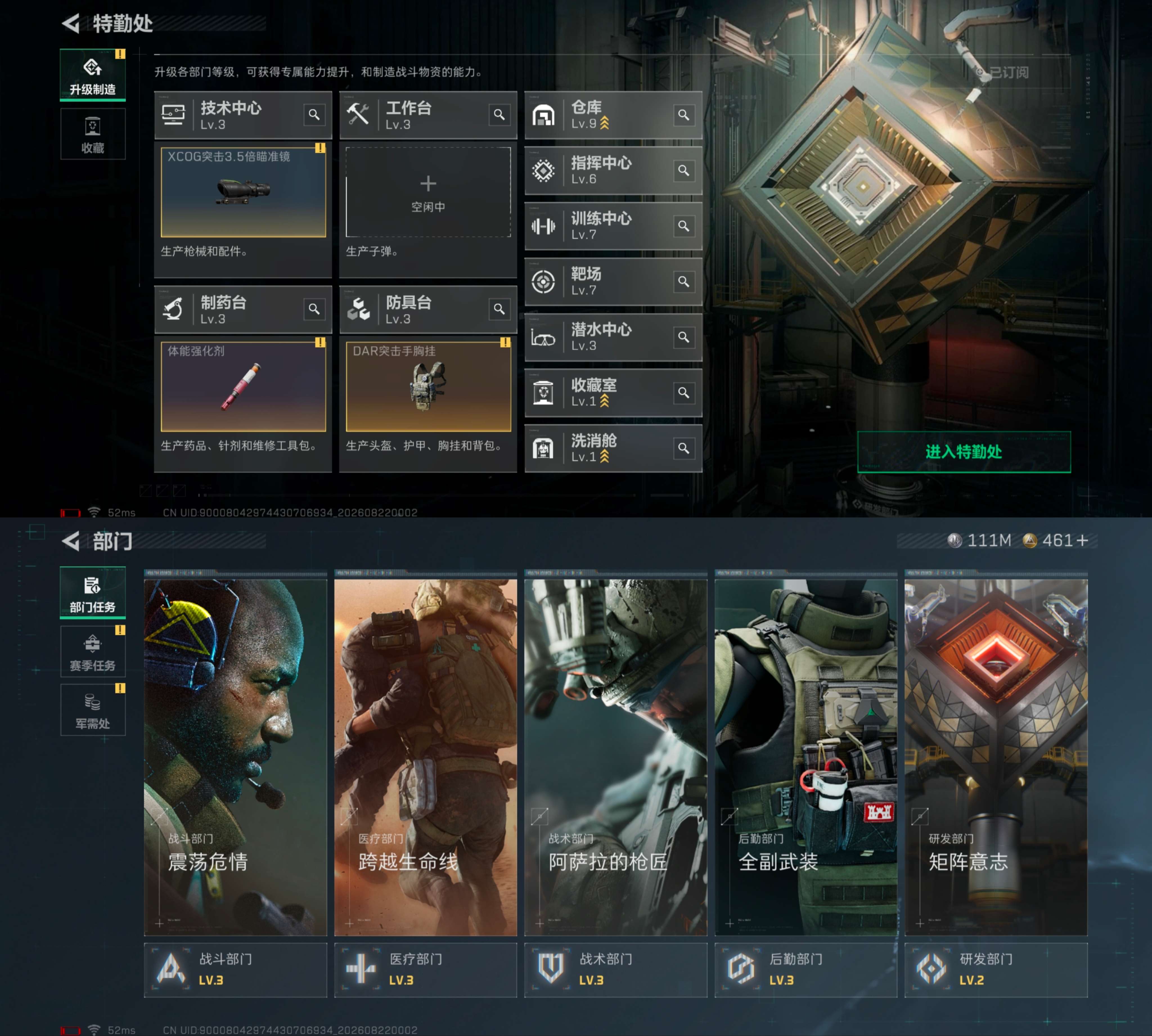This screenshot has width=1152, height=1036.
Task: Open the 震荡危情 combat department card
Action: pos(236,757)
